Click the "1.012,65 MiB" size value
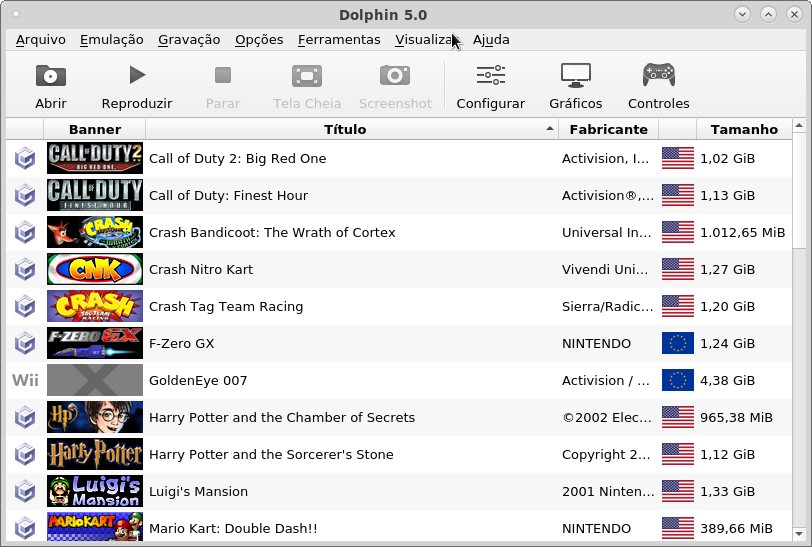Viewport: 812px width, 547px height. tap(743, 233)
